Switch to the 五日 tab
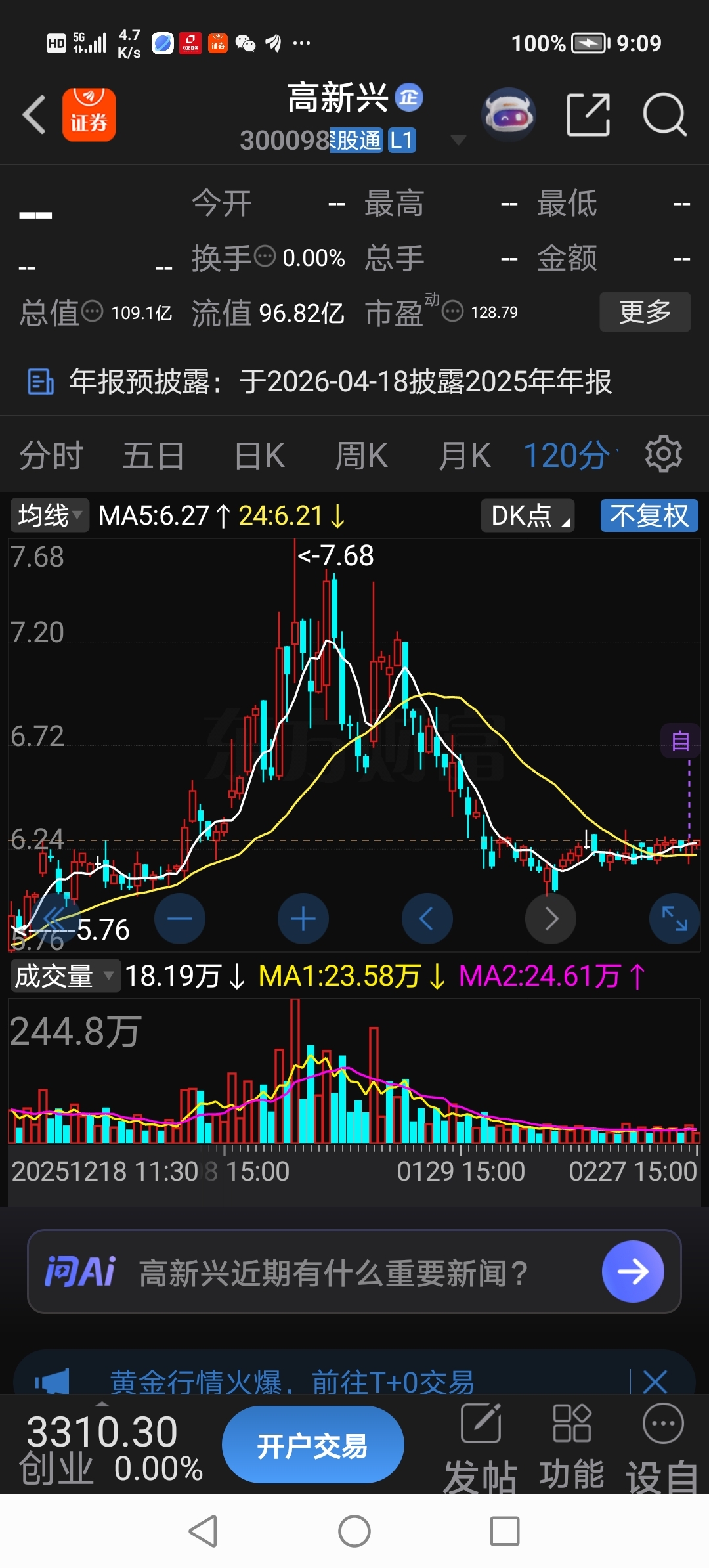Image resolution: width=709 pixels, height=1568 pixels. point(154,455)
